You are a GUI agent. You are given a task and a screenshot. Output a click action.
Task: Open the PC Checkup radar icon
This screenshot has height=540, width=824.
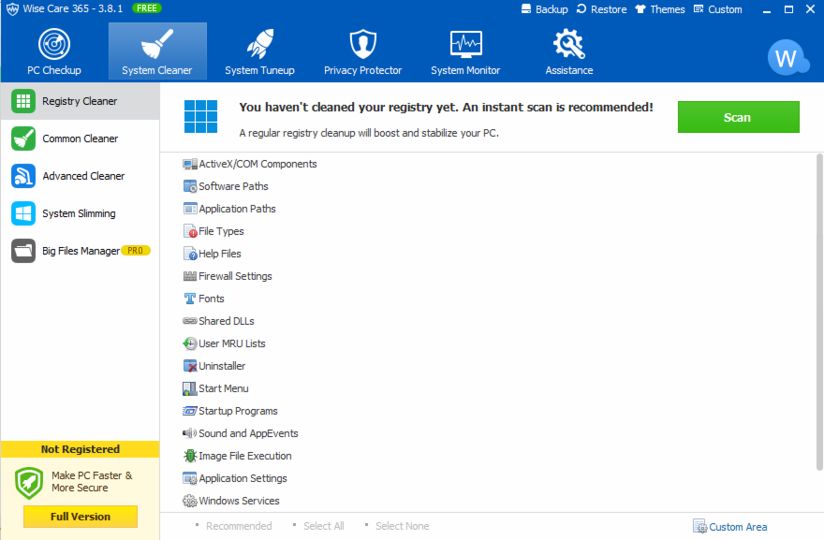click(54, 44)
